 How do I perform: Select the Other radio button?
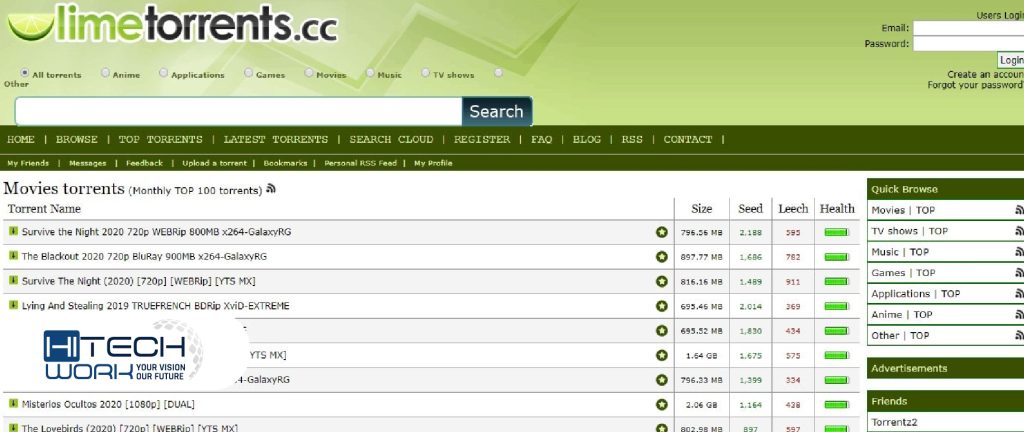[x=498, y=72]
